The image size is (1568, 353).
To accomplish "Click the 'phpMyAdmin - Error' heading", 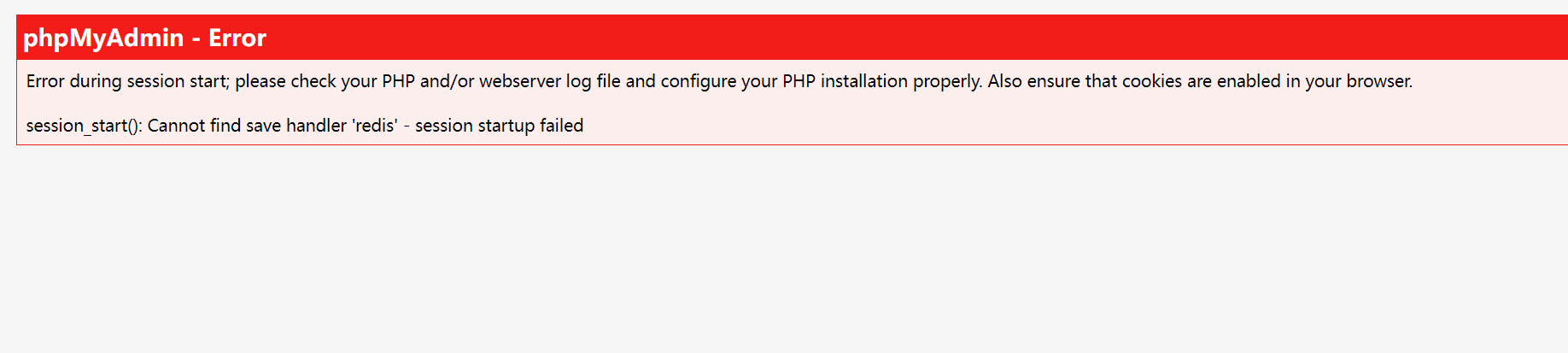I will click(x=144, y=38).
